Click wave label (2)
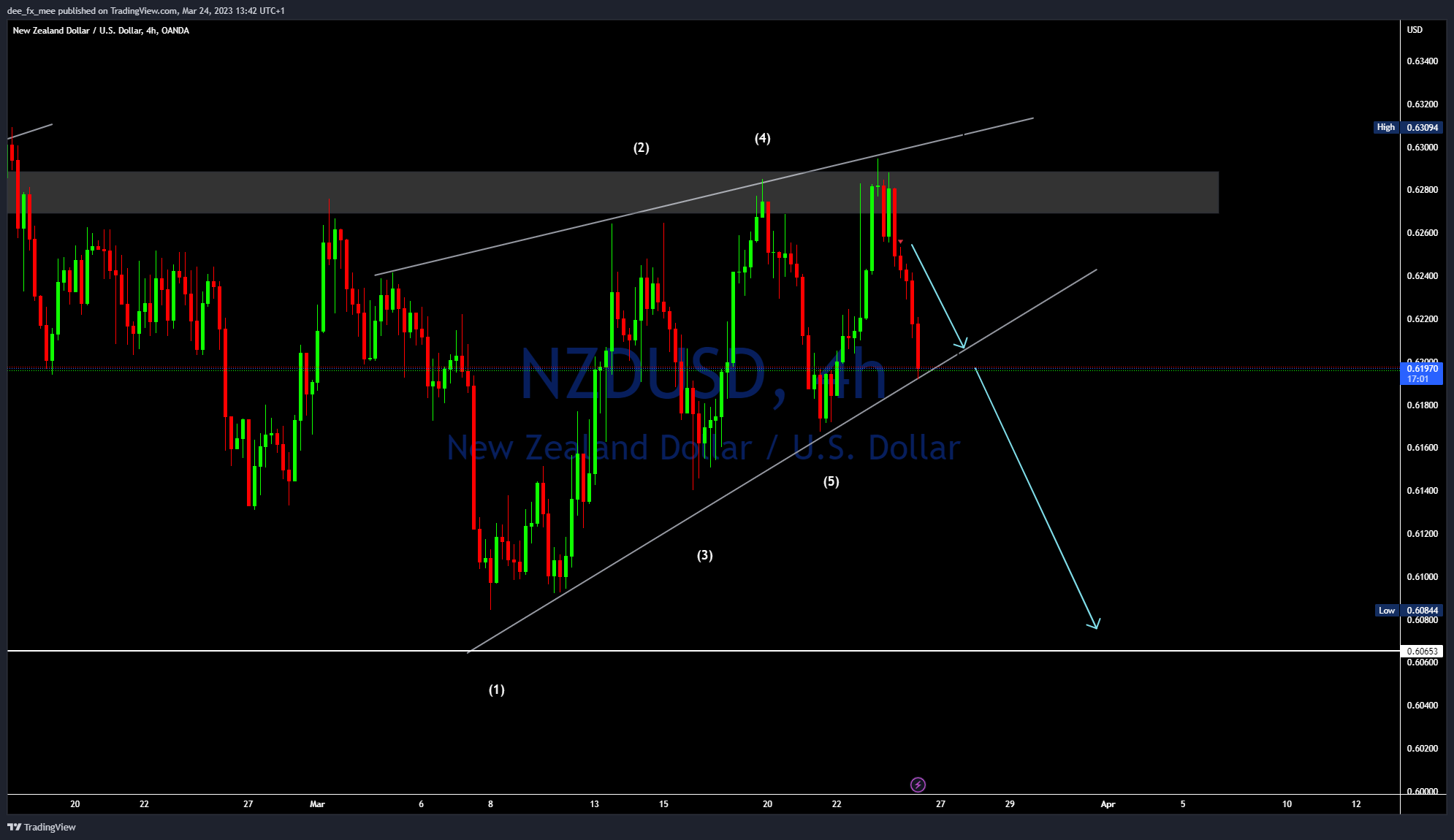1454x840 pixels. [641, 148]
